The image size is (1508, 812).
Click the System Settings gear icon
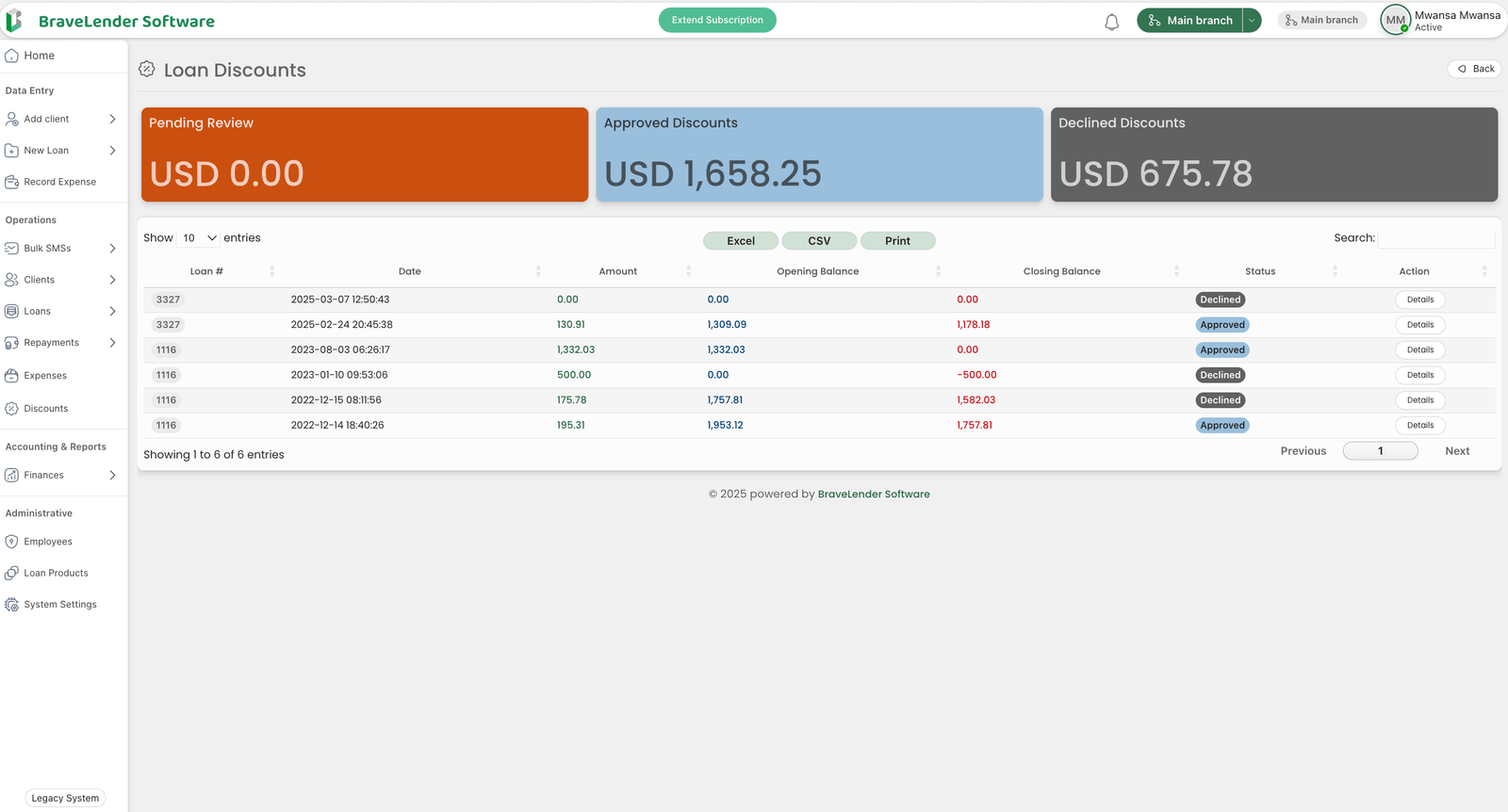[11, 605]
